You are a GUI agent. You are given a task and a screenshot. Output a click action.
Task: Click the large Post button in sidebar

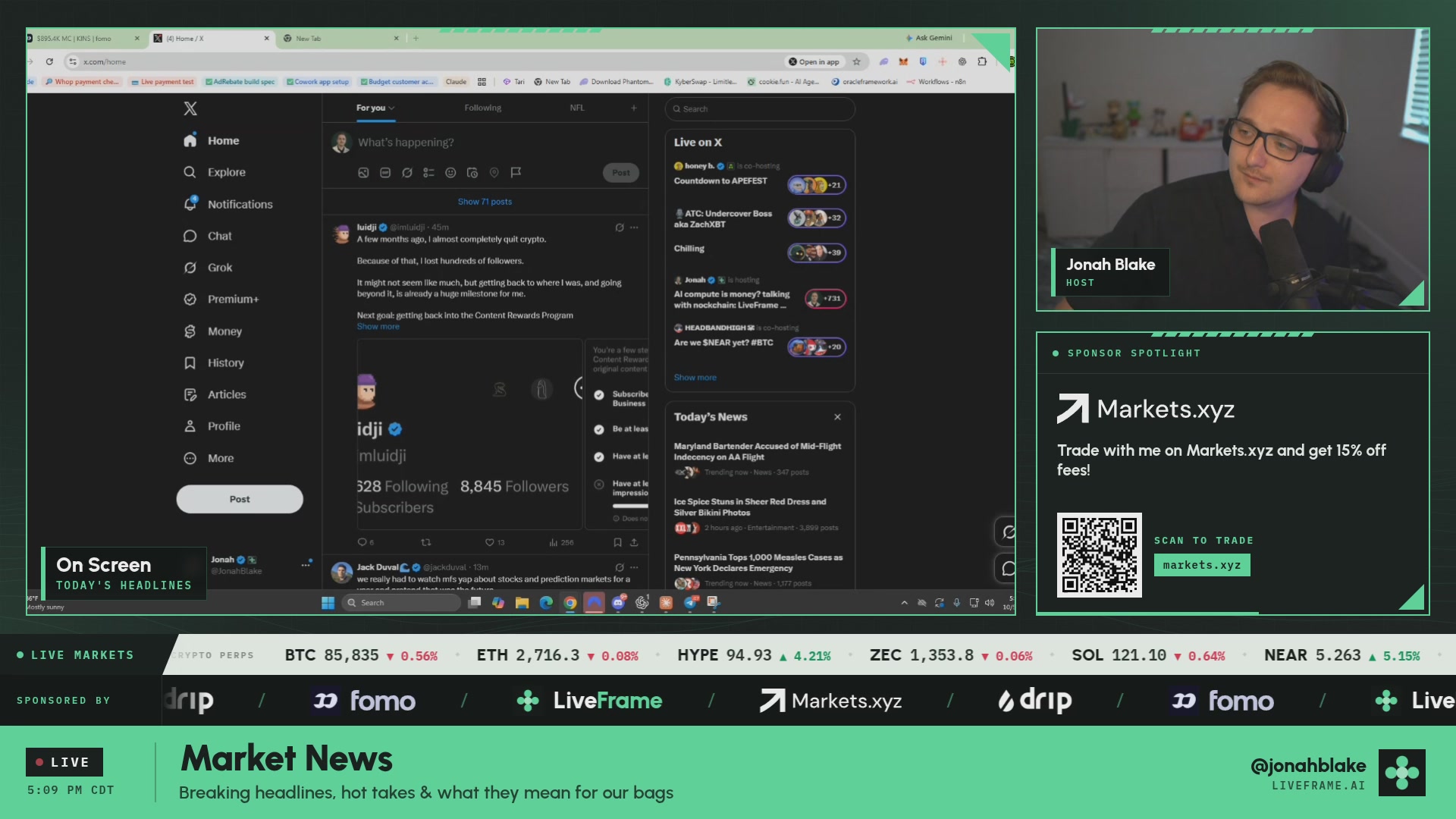coord(240,499)
